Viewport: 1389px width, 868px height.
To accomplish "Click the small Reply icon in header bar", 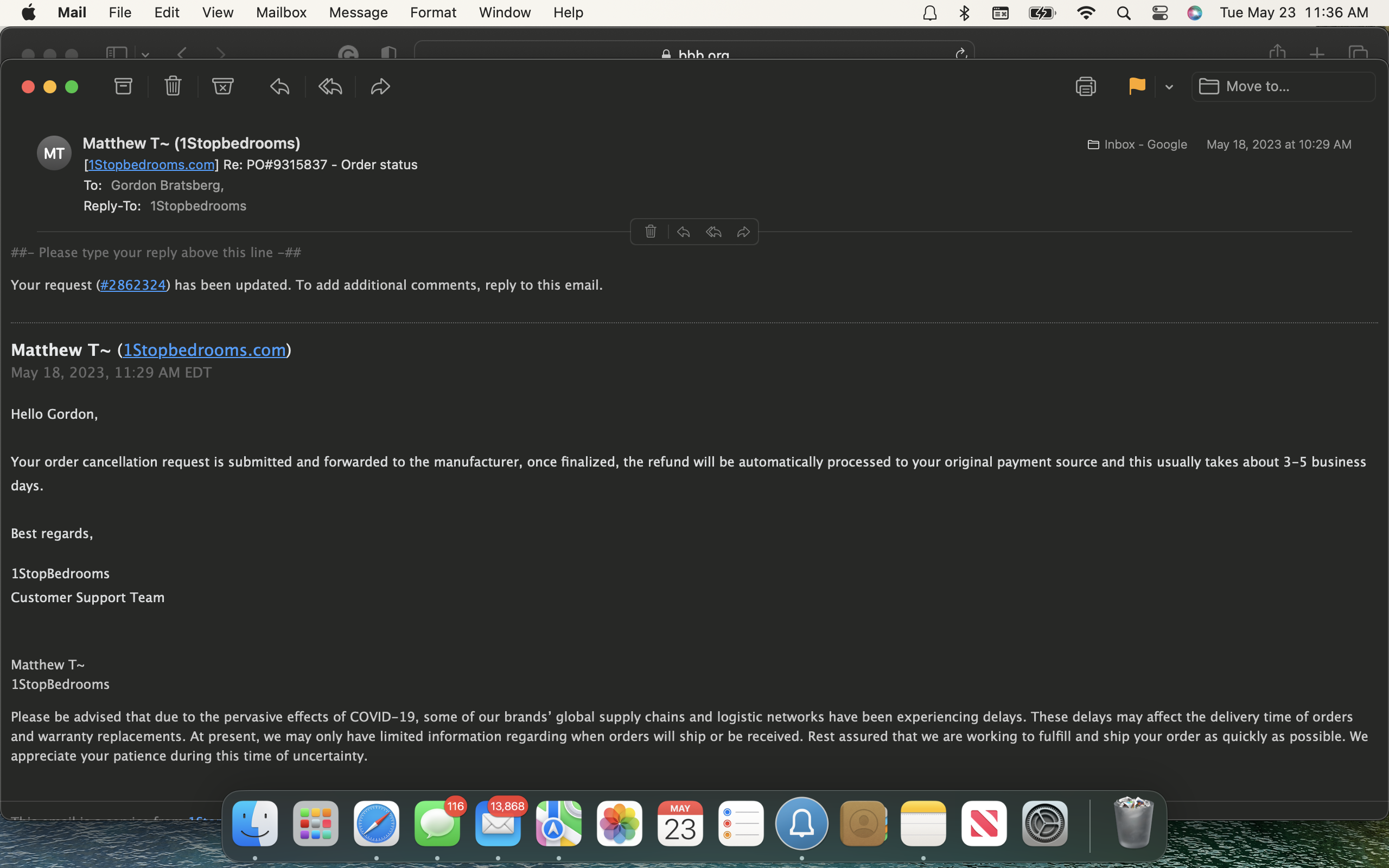I will pos(683,231).
